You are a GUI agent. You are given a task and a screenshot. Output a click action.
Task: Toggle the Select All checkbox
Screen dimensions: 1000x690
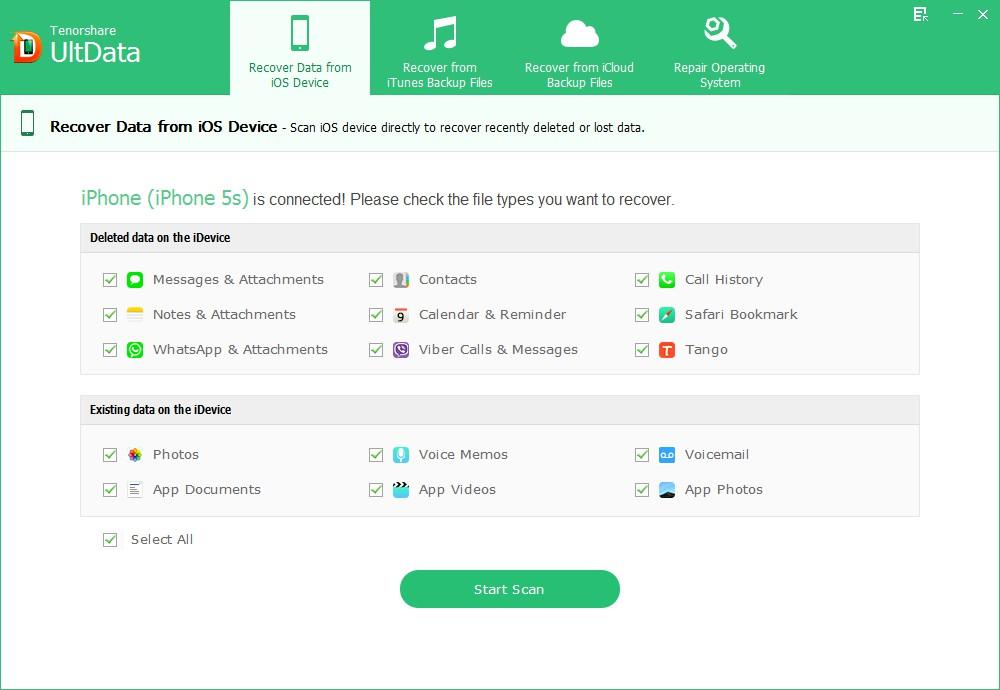click(x=110, y=539)
